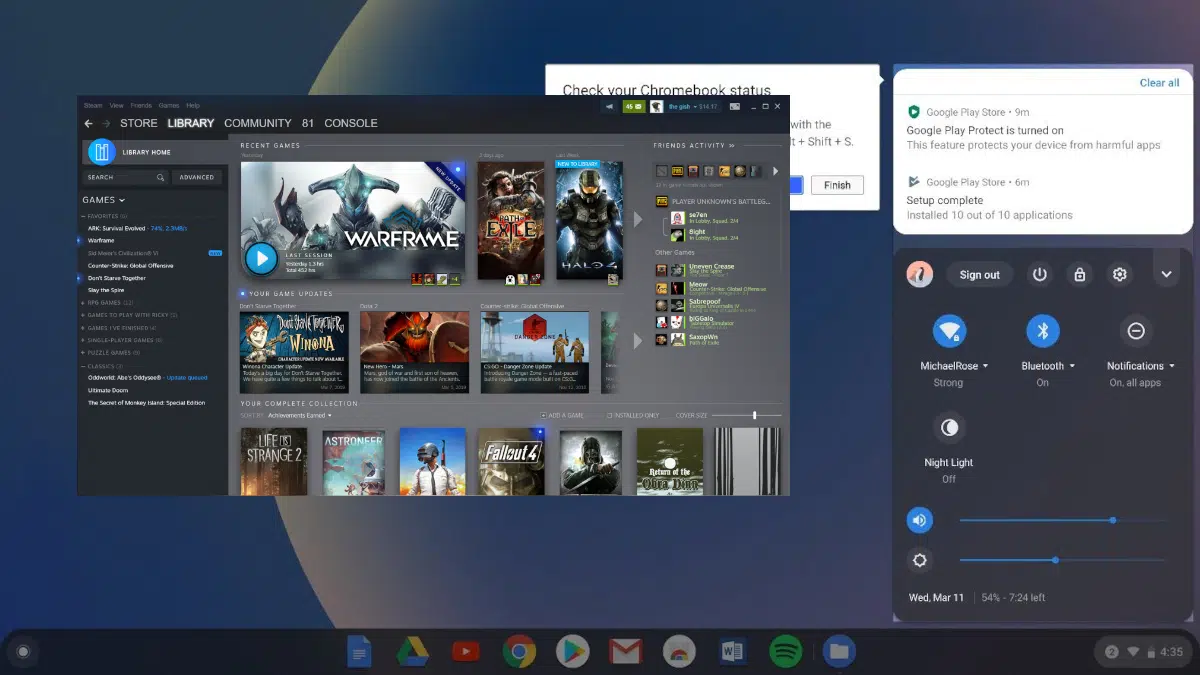Open the 45 unread messages inbox

tap(633, 106)
